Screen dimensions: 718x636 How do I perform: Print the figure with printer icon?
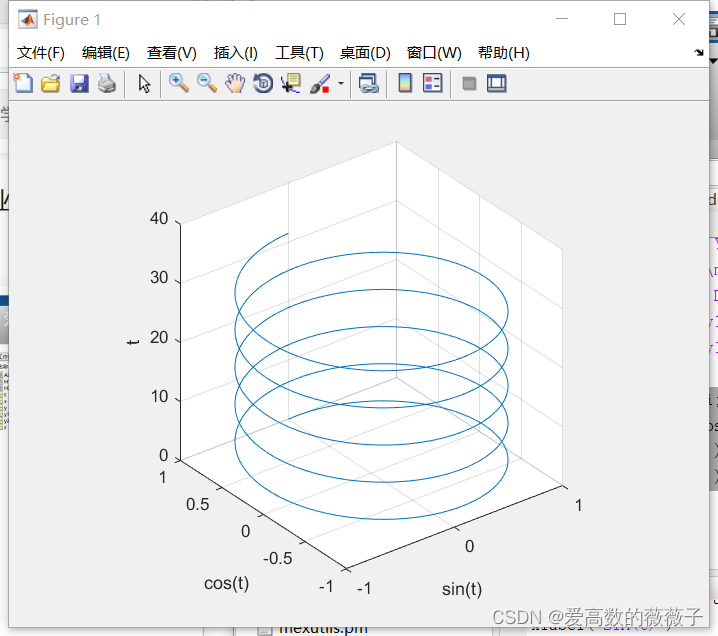tap(107, 84)
